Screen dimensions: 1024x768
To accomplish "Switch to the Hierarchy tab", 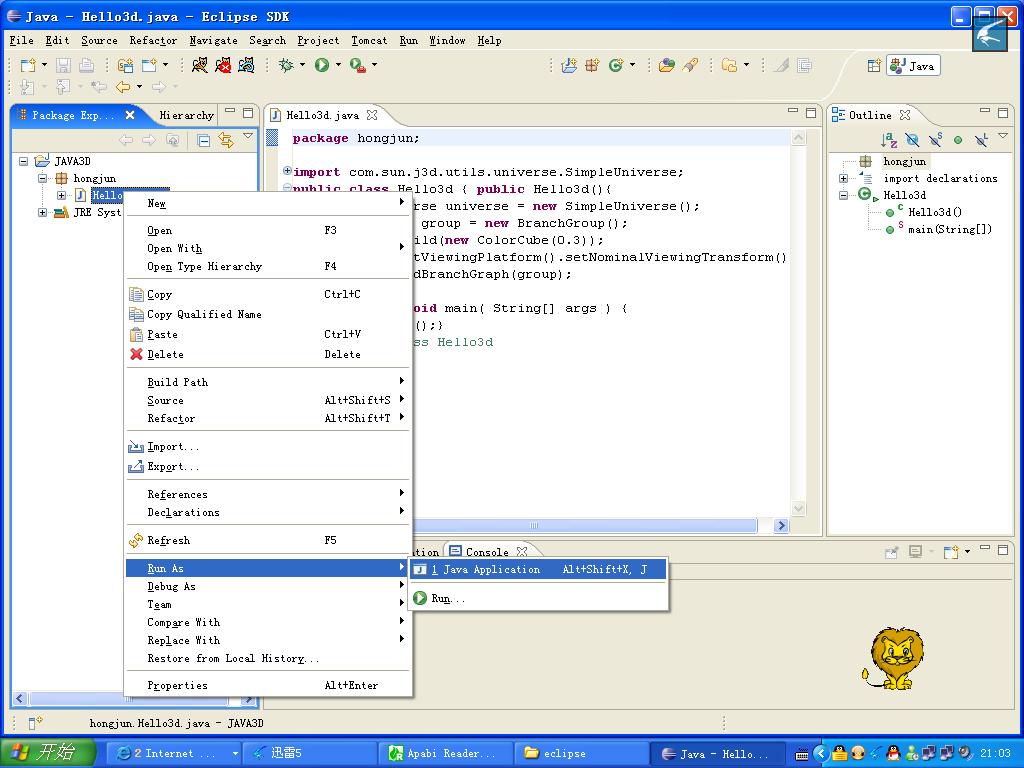I will coord(186,116).
